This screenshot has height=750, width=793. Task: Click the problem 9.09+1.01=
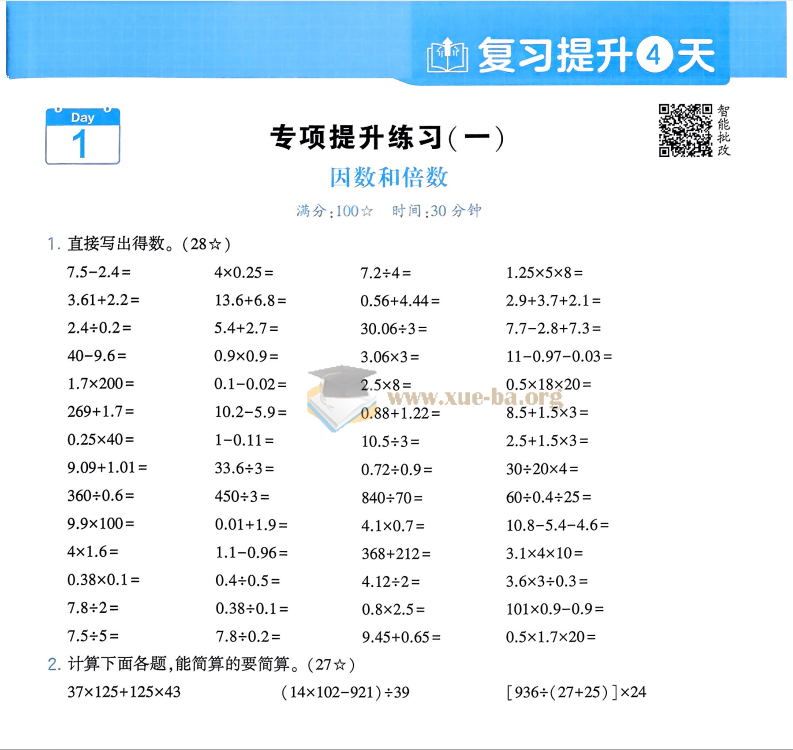(x=107, y=467)
